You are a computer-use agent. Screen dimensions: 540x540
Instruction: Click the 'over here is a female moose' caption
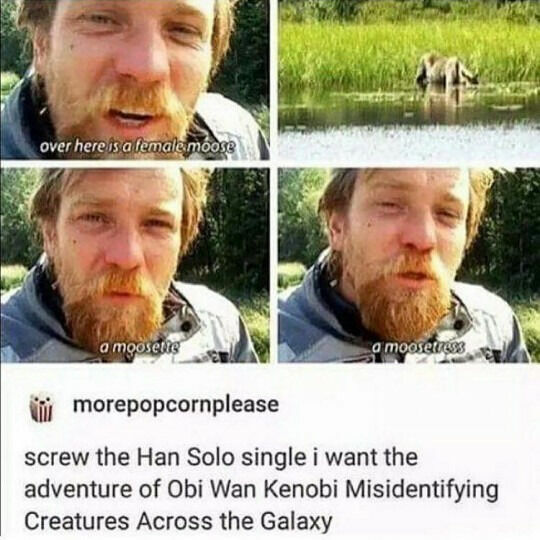point(137,147)
